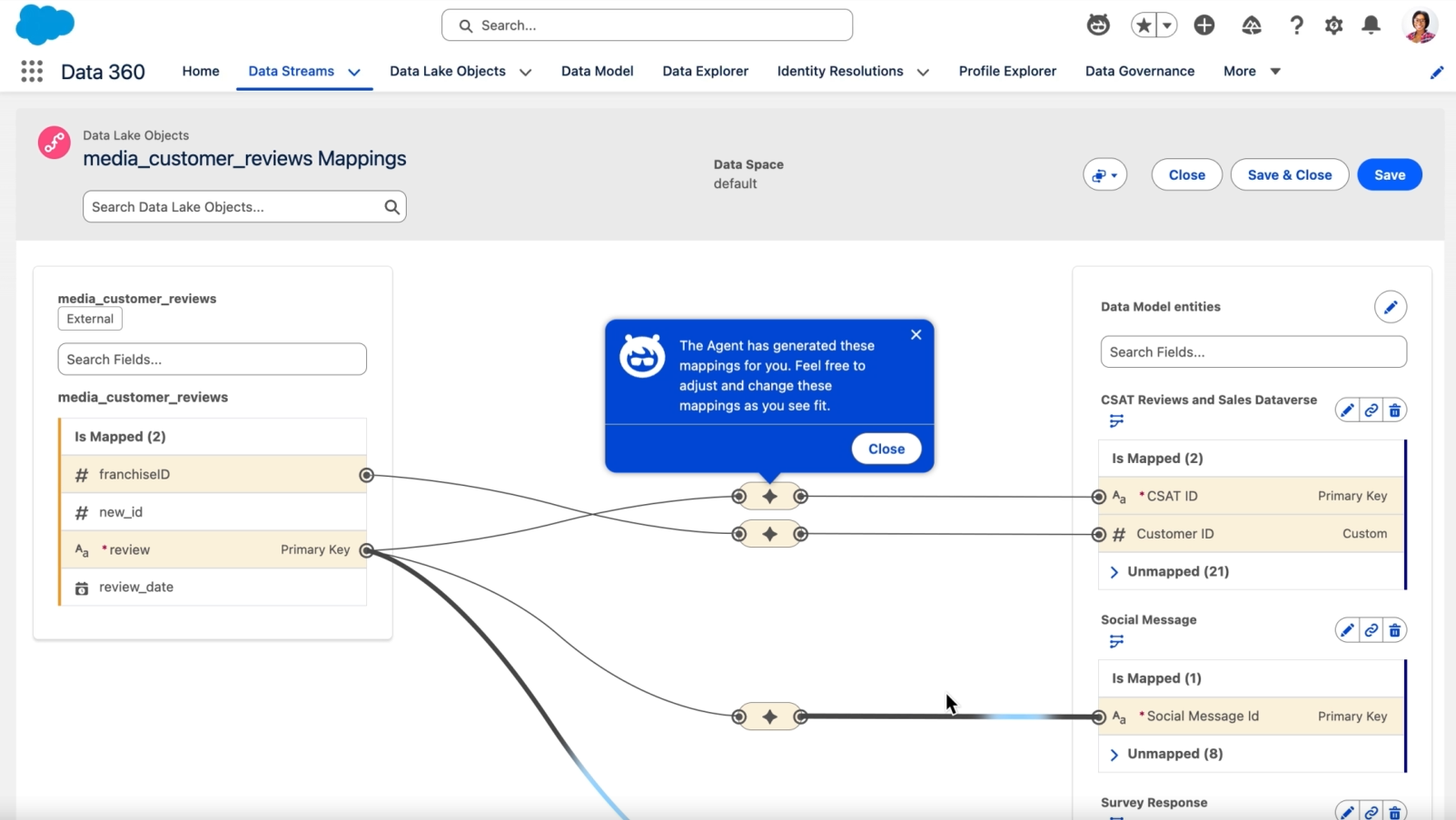Screen dimensions: 1456x820
Task: Open the Agentforce astro icon in header
Action: click(x=1098, y=25)
